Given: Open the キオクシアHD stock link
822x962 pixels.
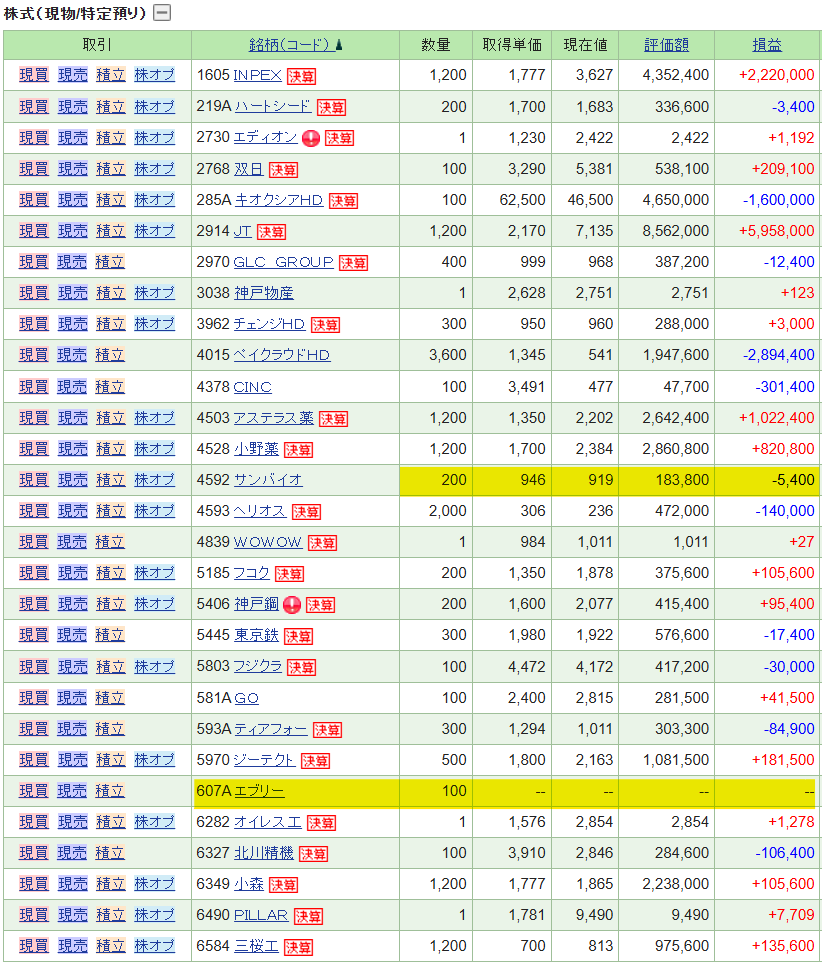Looking at the screenshot, I should 278,200.
